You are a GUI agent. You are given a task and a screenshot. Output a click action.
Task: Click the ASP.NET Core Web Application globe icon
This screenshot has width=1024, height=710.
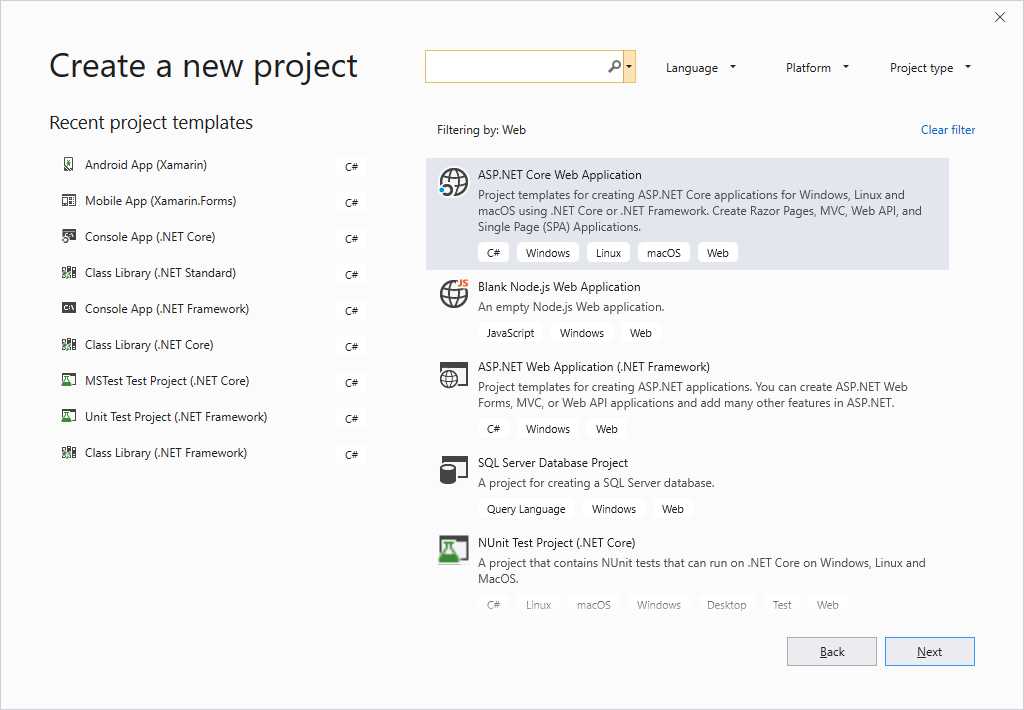[453, 183]
